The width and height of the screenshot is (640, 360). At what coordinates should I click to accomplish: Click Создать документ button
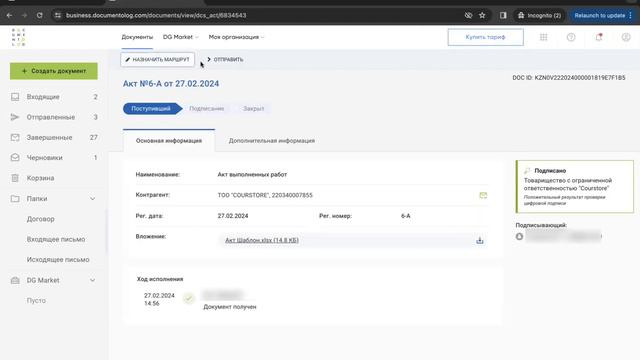click(x=54, y=71)
